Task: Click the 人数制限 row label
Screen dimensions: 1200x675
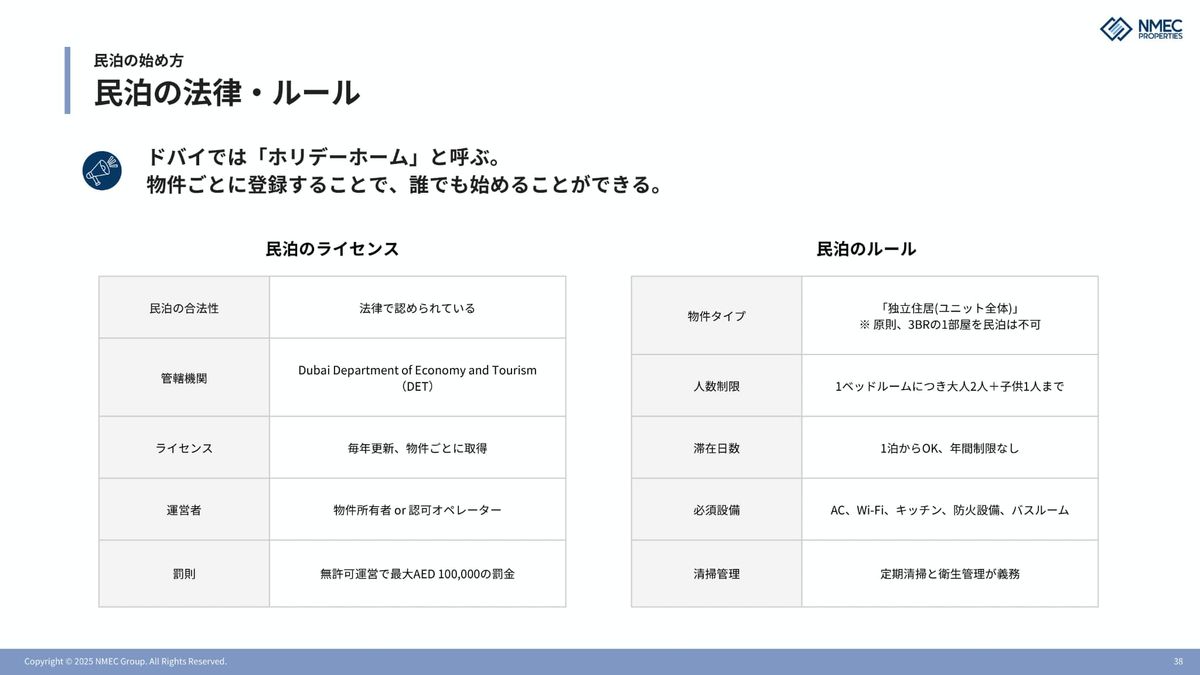Action: pos(716,386)
